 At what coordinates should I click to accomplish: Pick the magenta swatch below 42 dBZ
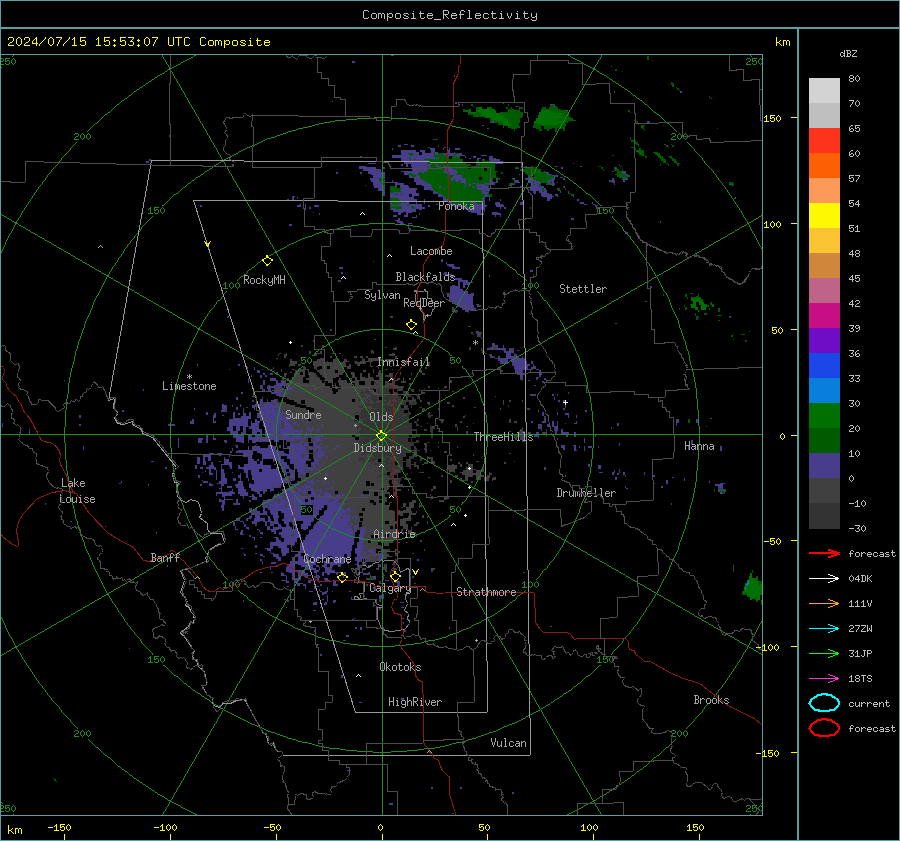pyautogui.click(x=824, y=316)
